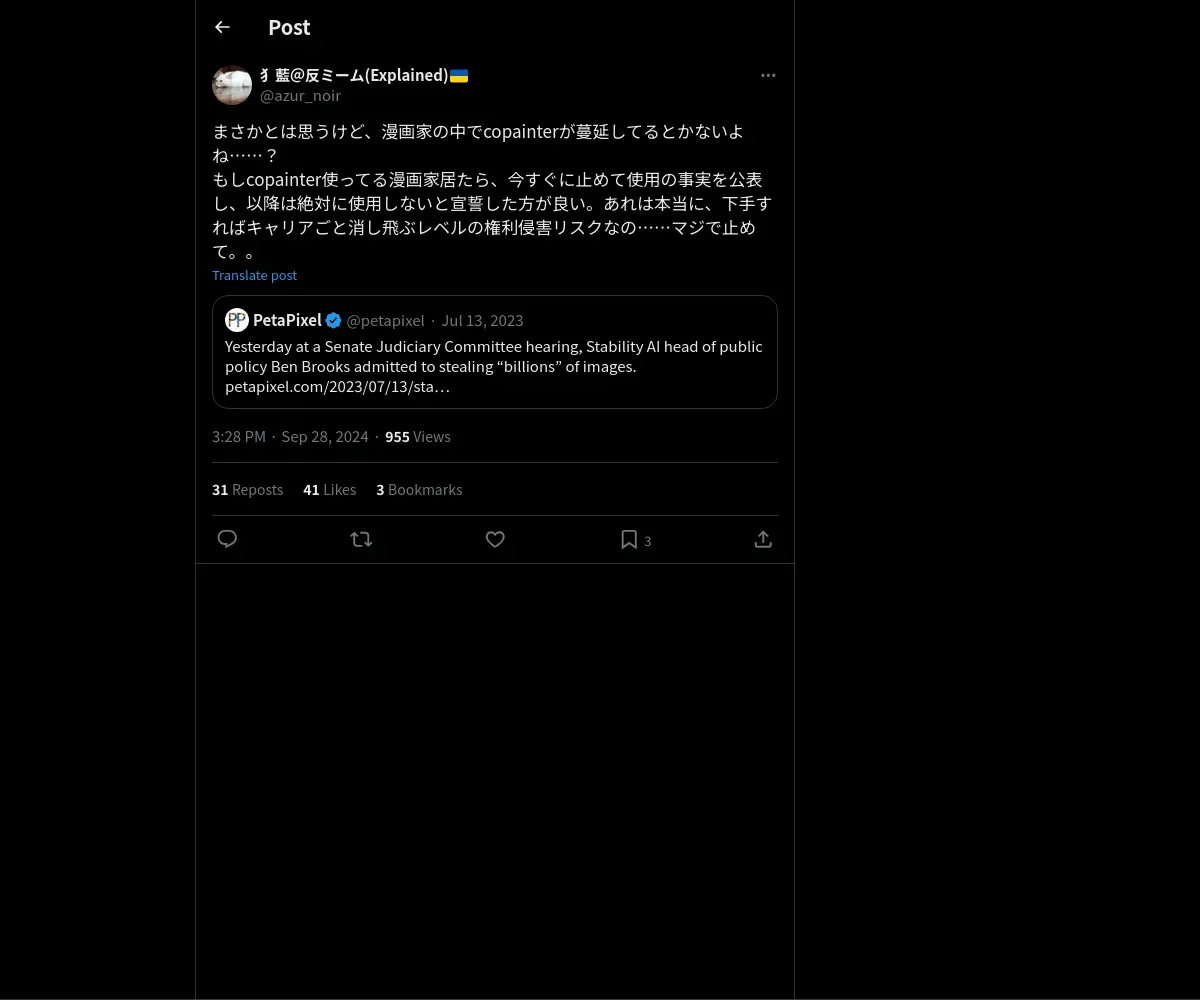The image size is (1200, 1000).
Task: Open the Jul 13, 2023 quoted timestamp
Action: click(x=482, y=320)
